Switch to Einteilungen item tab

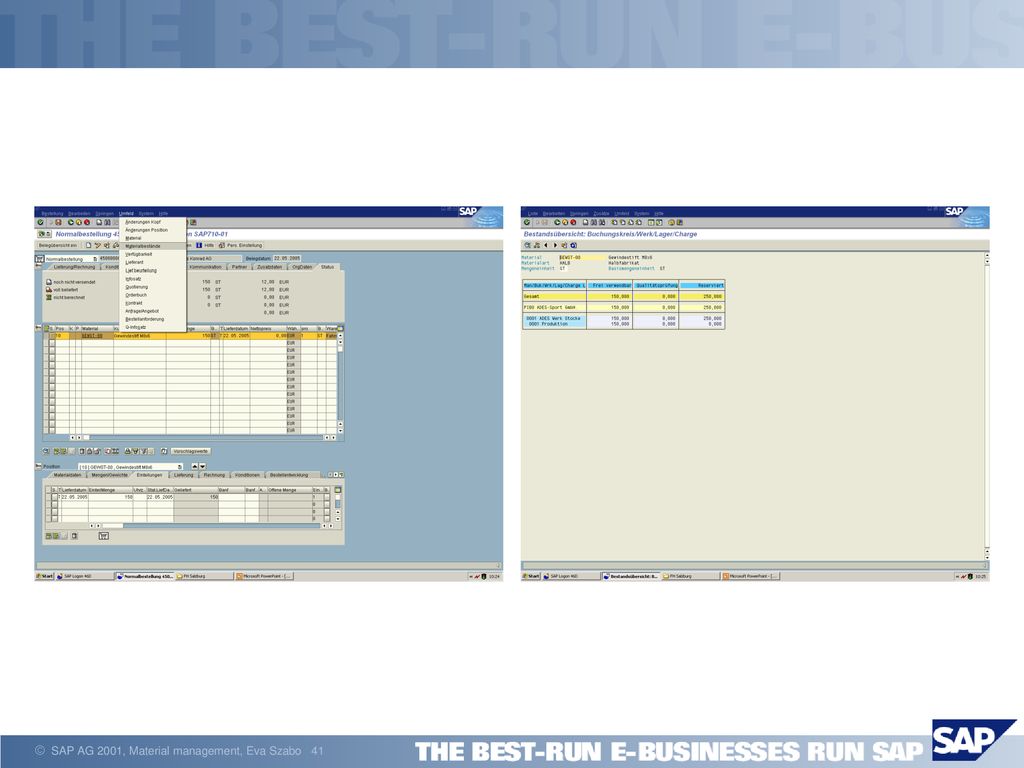coord(150,475)
